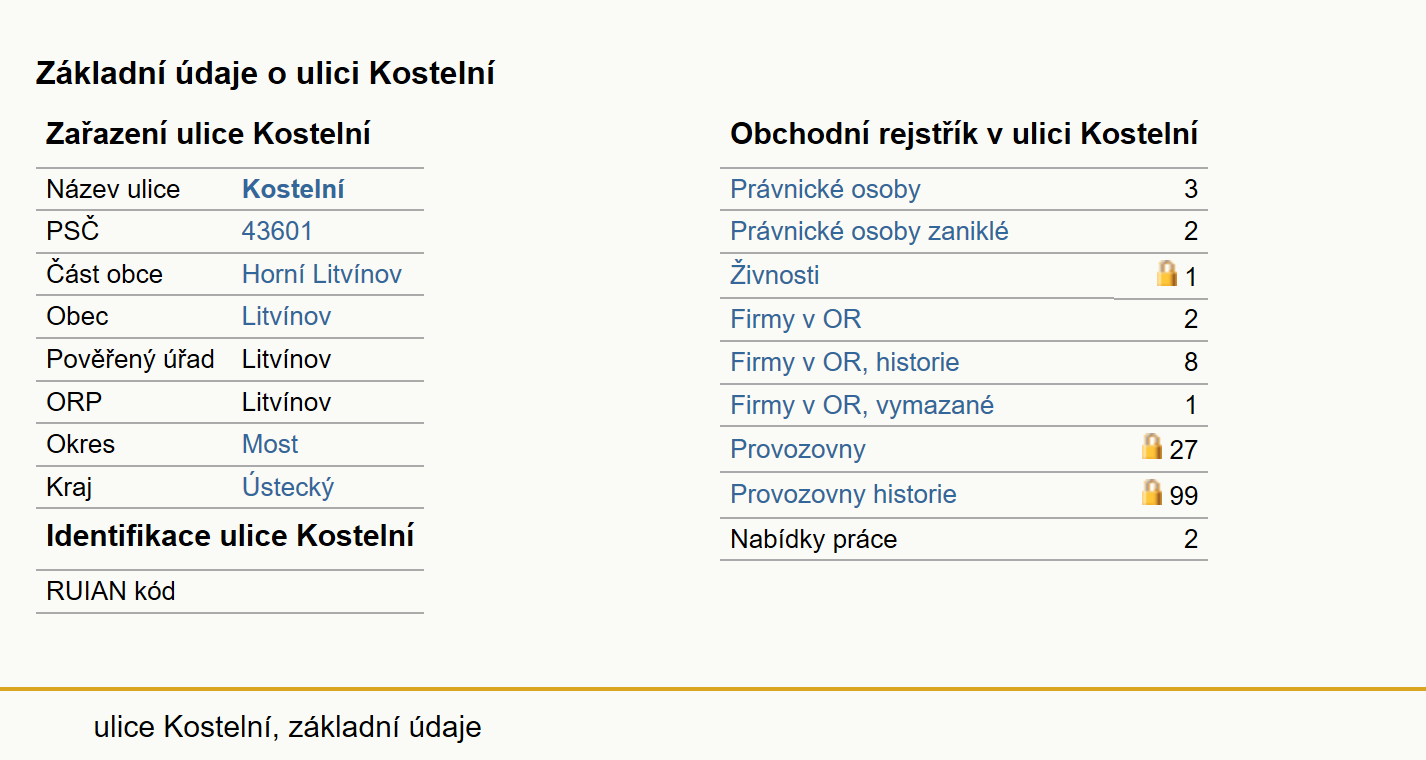The width and height of the screenshot is (1426, 760).
Task: Click the Základní údaje o ulici Kostelní heading
Action: [265, 73]
